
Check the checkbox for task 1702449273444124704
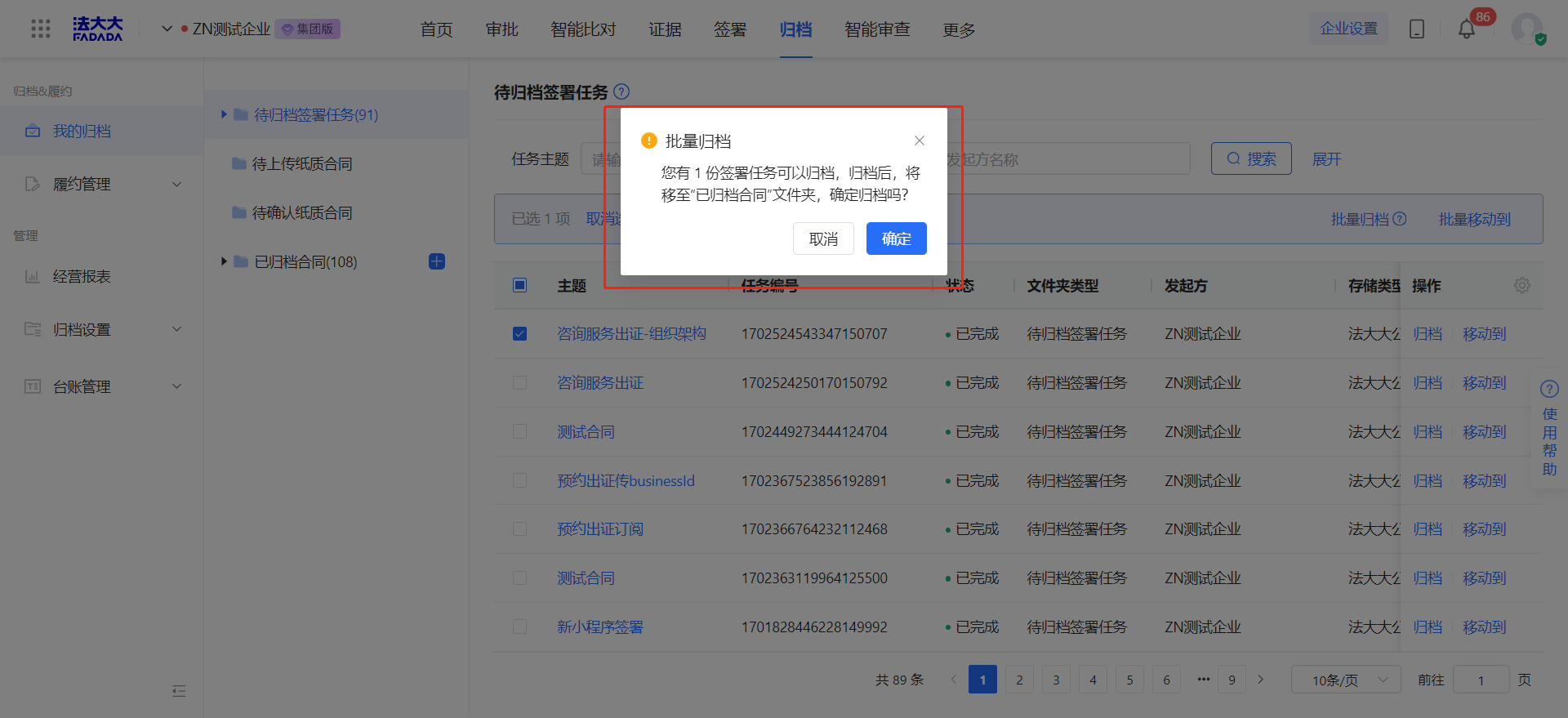point(520,431)
